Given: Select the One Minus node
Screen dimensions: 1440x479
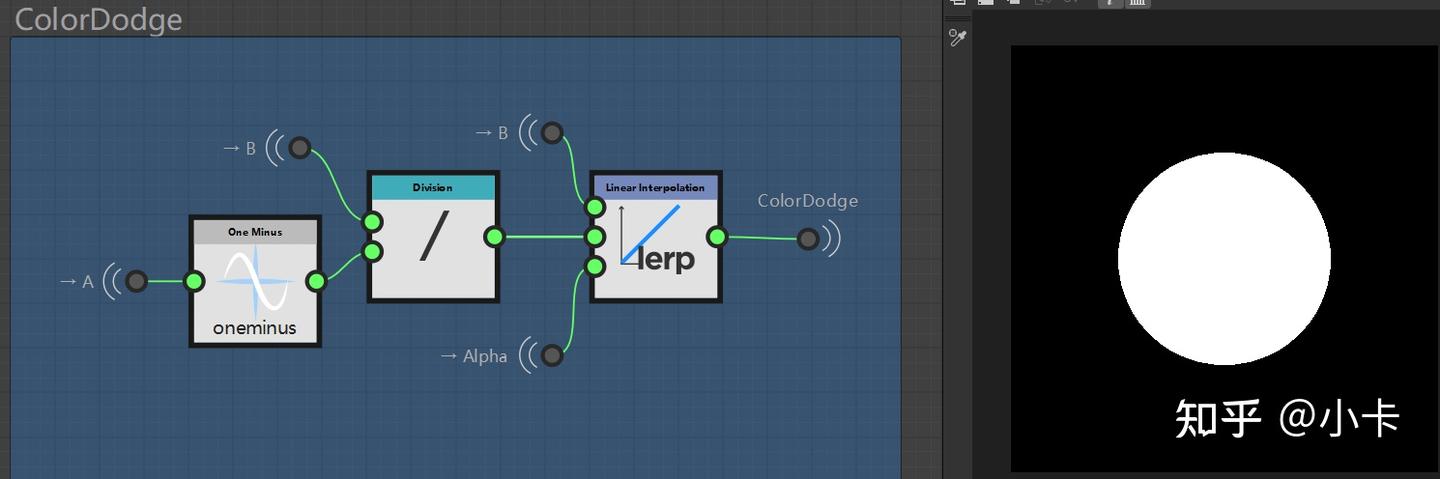Looking at the screenshot, I should [255, 281].
